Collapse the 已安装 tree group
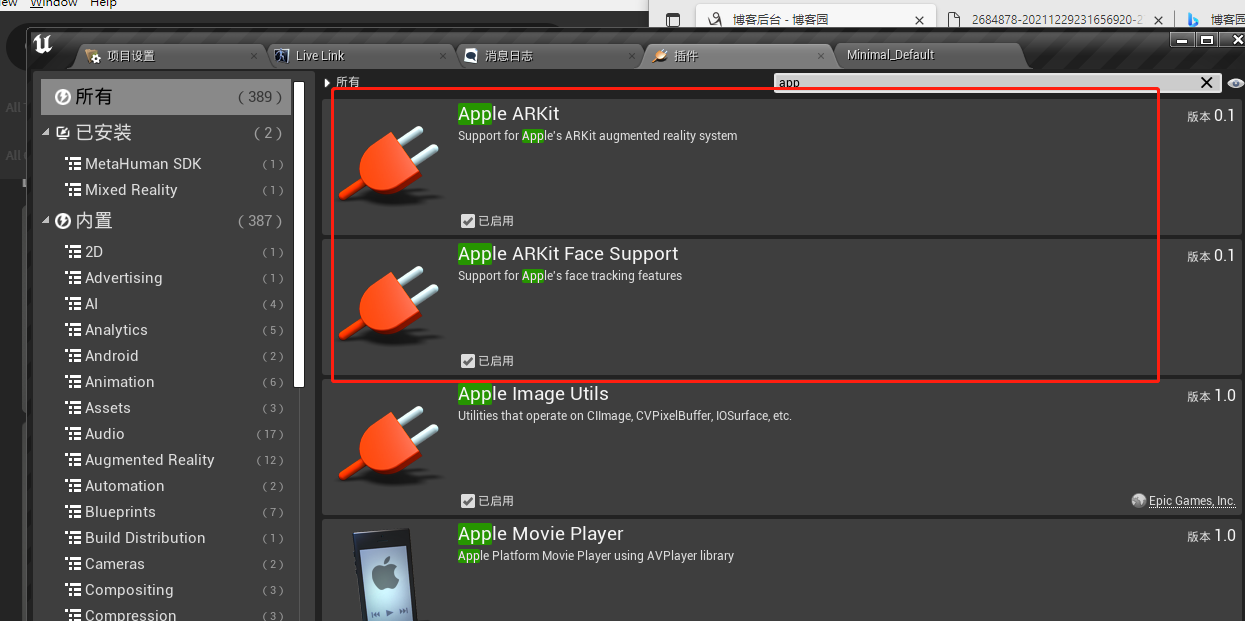Screen dimensions: 1245x621 (x=46, y=133)
